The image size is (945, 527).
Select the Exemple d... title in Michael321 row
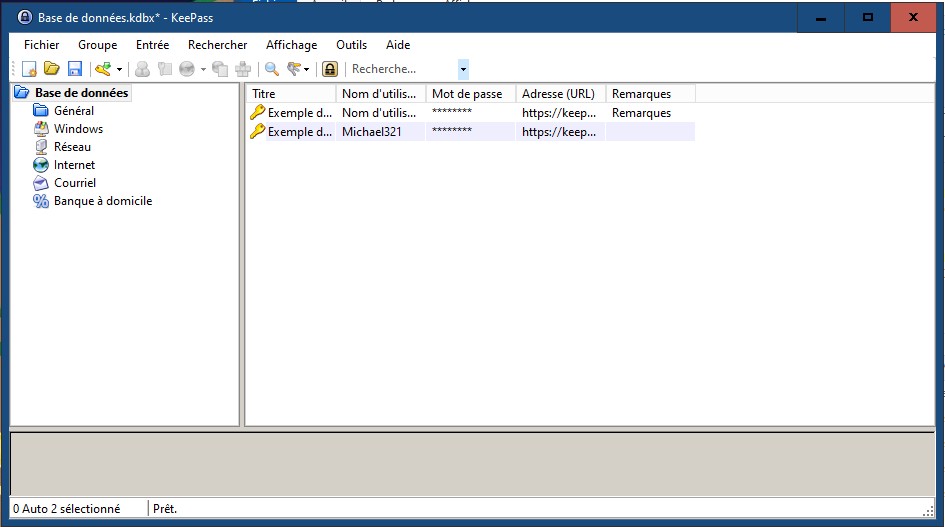pyautogui.click(x=300, y=132)
